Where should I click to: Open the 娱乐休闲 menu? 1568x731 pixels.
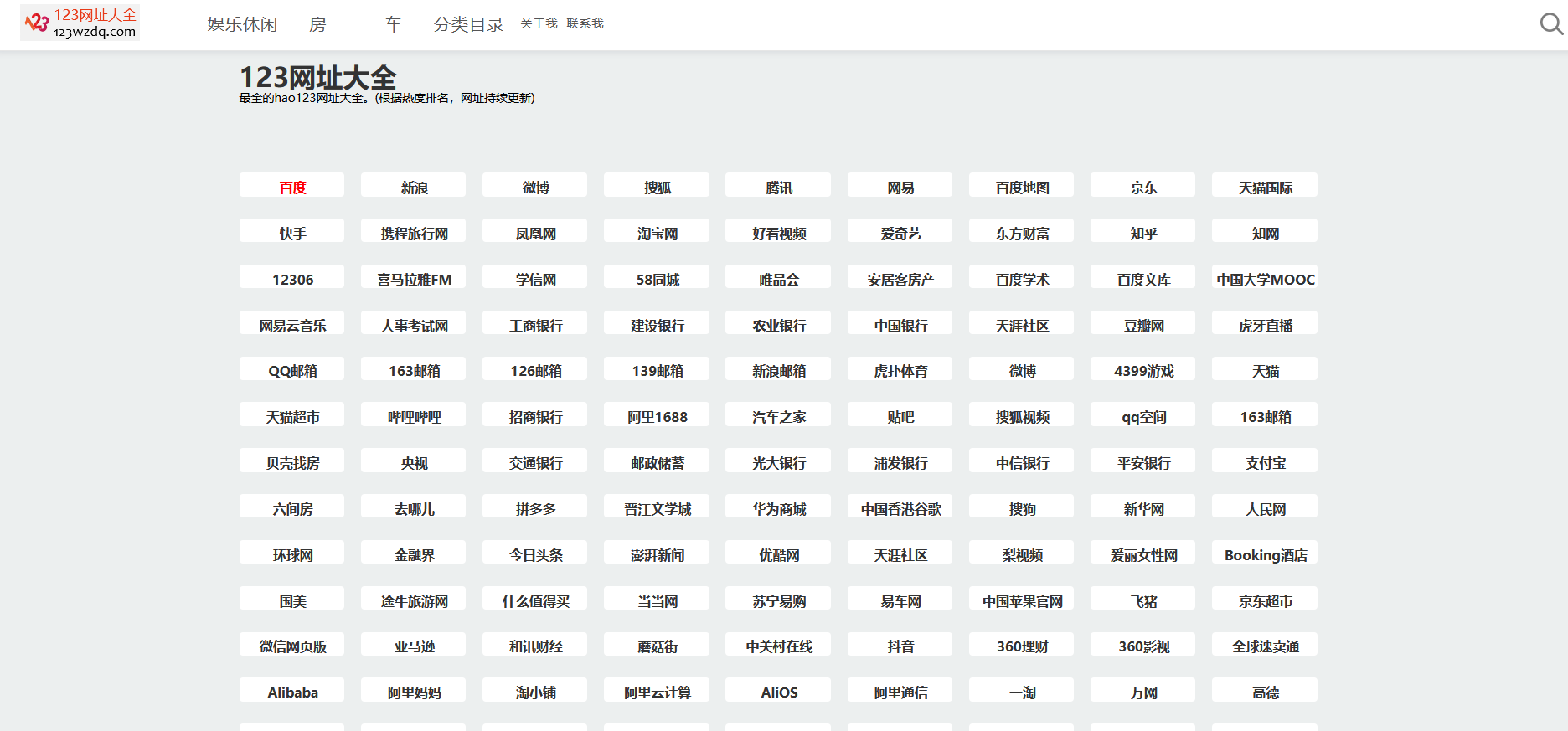tap(242, 24)
